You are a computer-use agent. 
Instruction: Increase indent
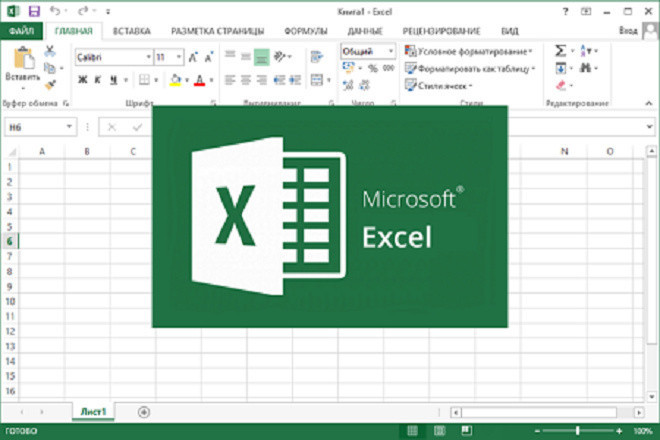(295, 80)
